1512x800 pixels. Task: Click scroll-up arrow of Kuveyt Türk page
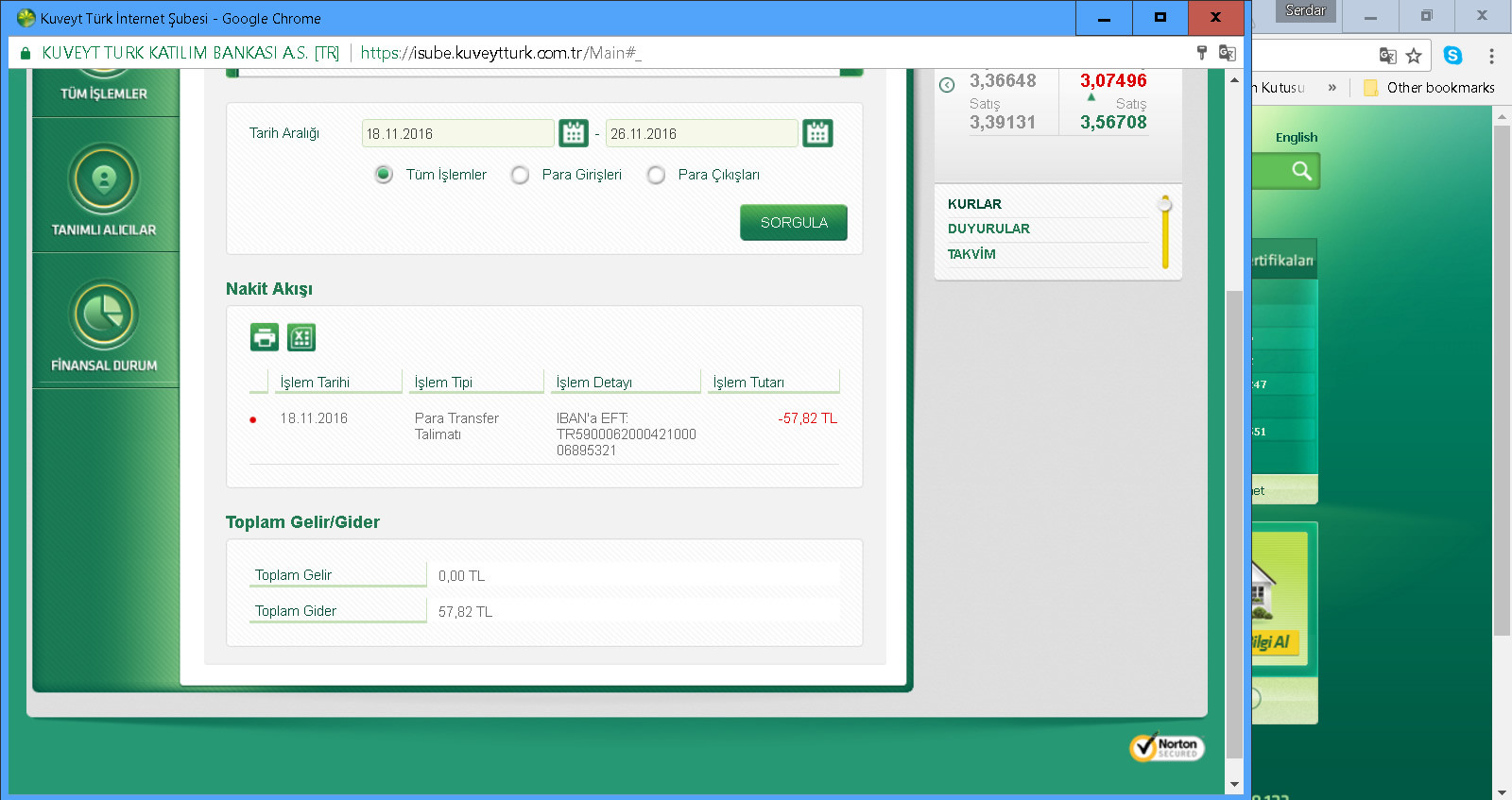[x=1234, y=80]
